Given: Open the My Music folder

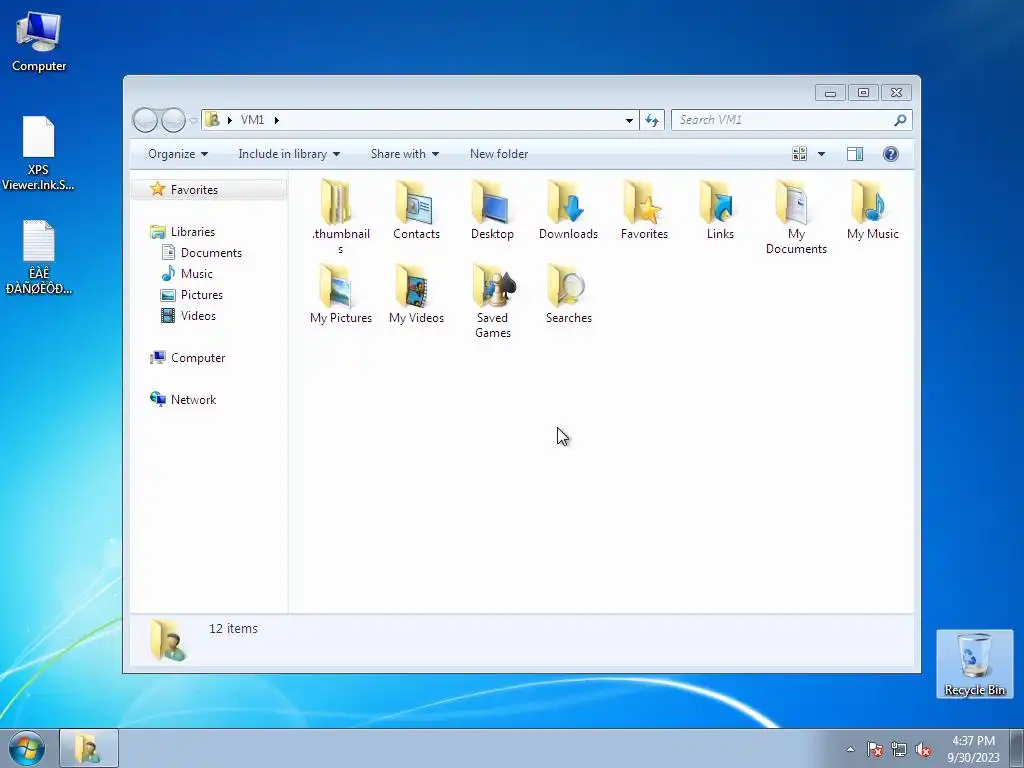Looking at the screenshot, I should (x=872, y=210).
